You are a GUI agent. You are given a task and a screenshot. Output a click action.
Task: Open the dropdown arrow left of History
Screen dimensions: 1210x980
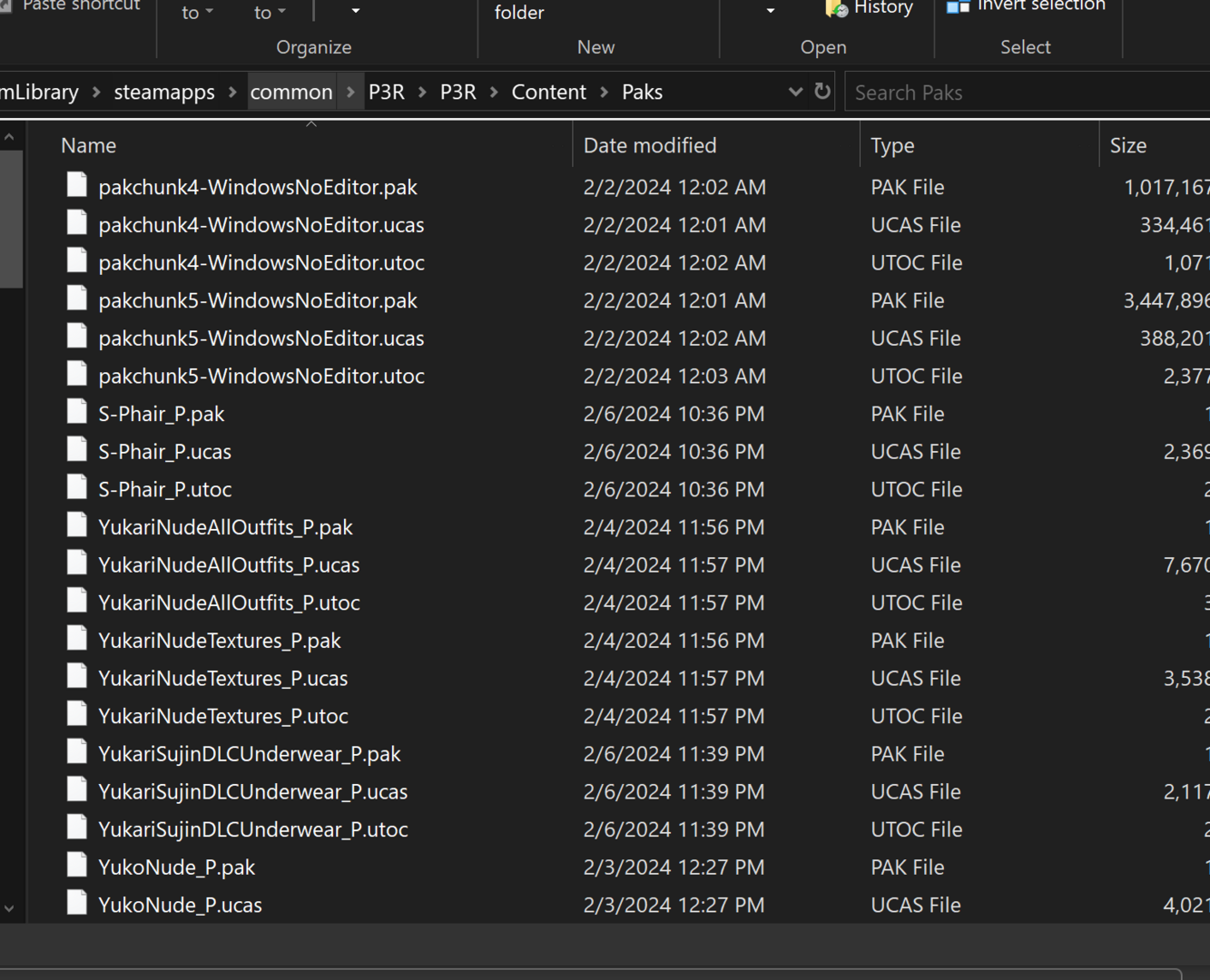pyautogui.click(x=771, y=11)
